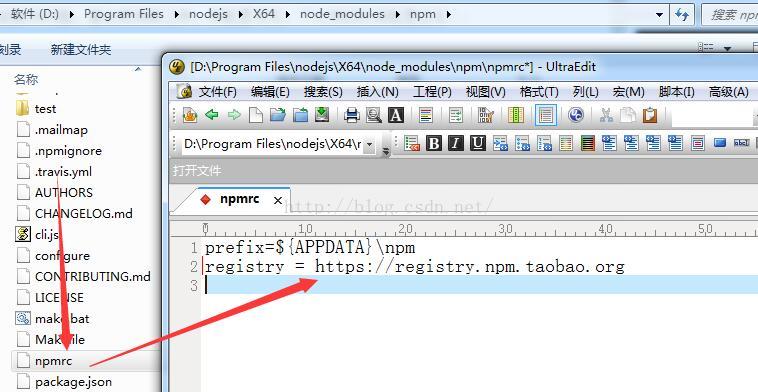Click nodejs in the address breadcrumb
The width and height of the screenshot is (758, 392).
pyautogui.click(x=208, y=14)
